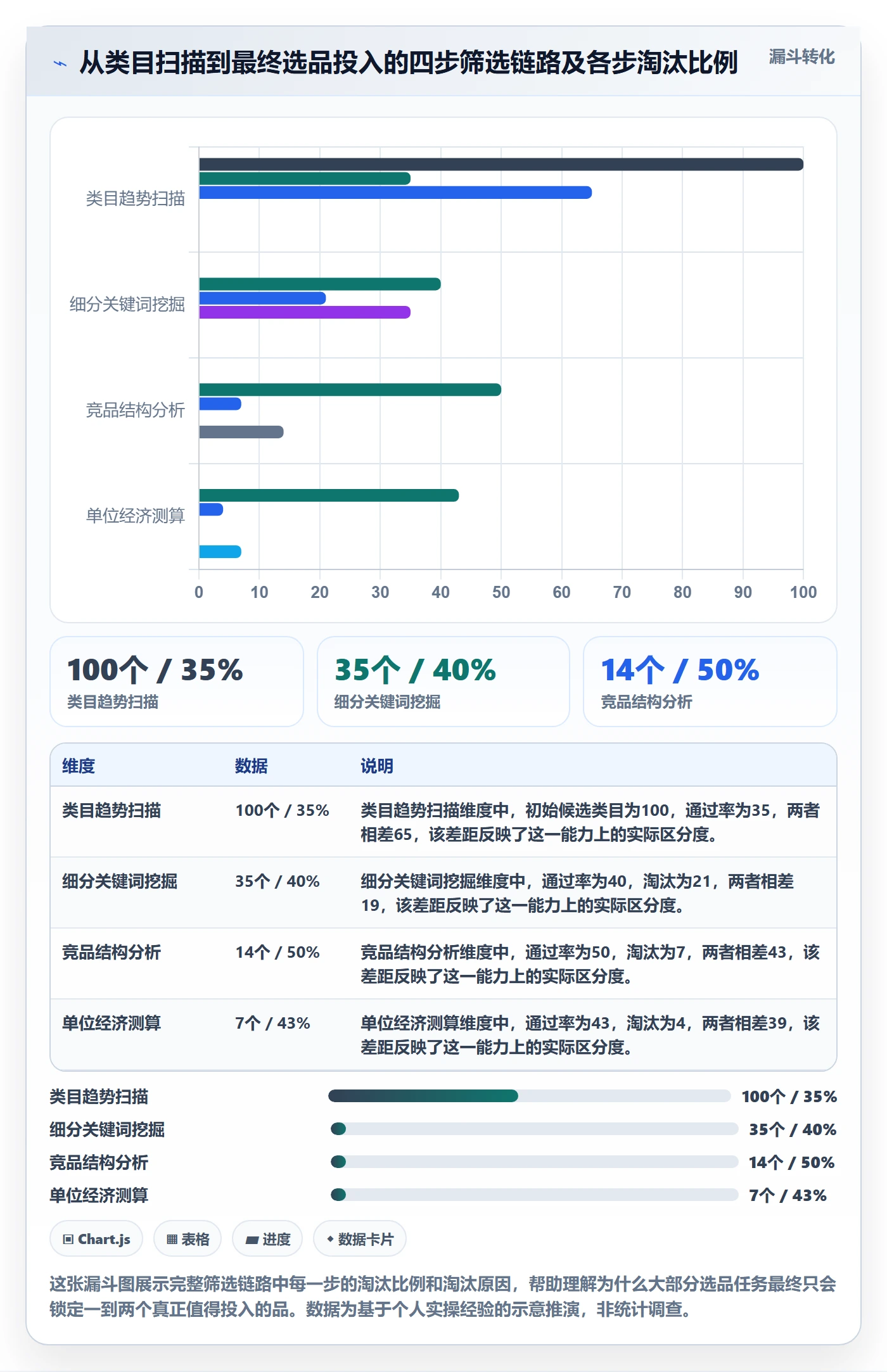Image resolution: width=887 pixels, height=1372 pixels.
Task: Click the dark bar reaching 100 in the chart
Action: pyautogui.click(x=501, y=165)
